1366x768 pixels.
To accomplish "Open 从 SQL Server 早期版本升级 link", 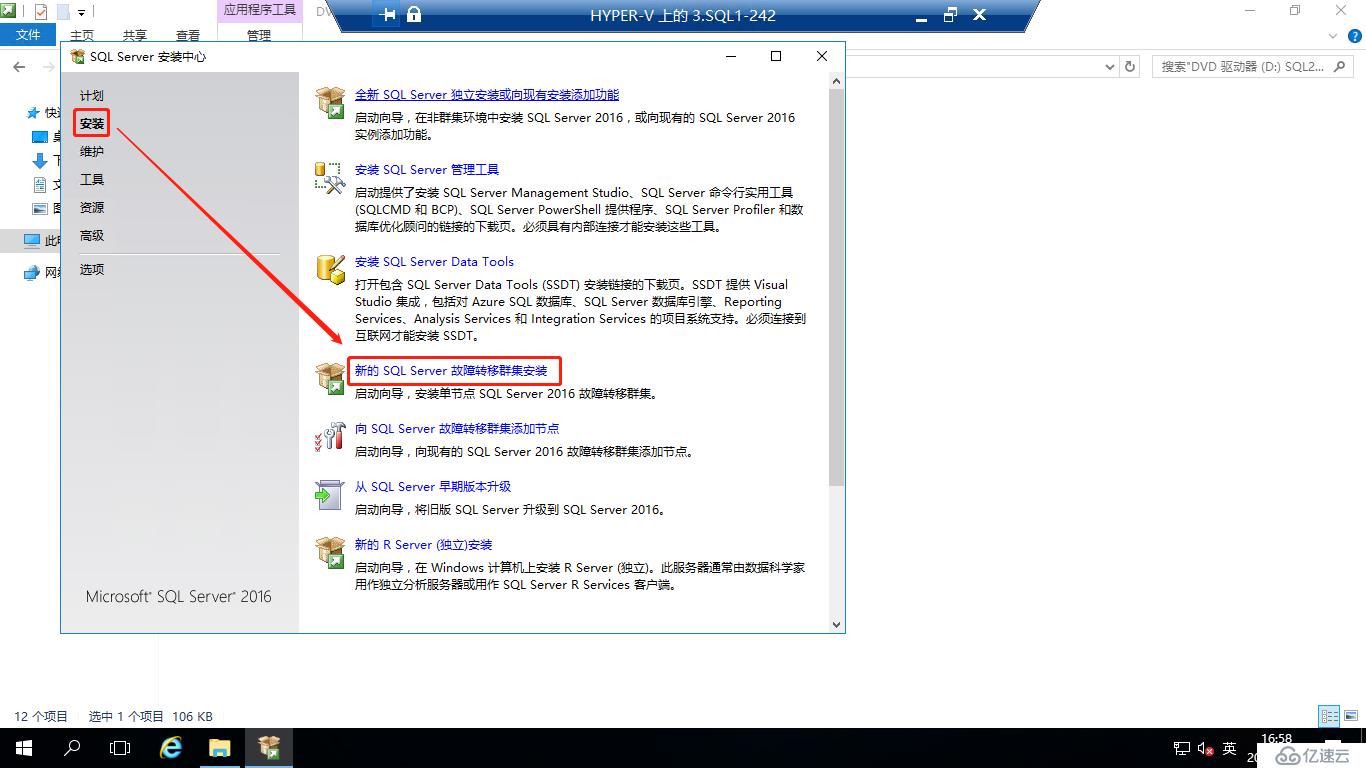I will [433, 487].
